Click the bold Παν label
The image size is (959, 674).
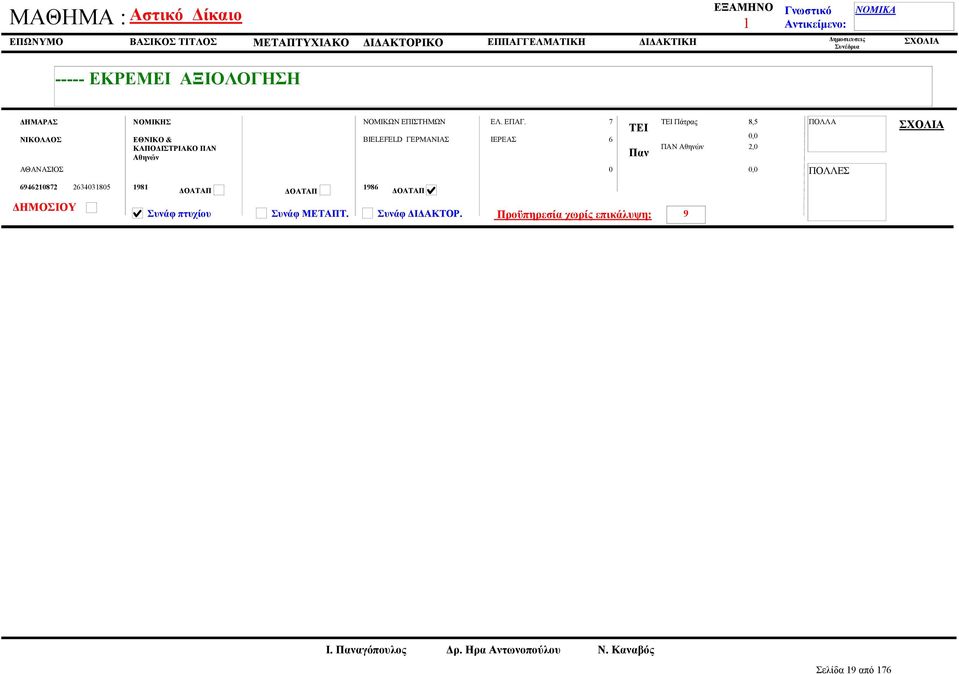639,153
